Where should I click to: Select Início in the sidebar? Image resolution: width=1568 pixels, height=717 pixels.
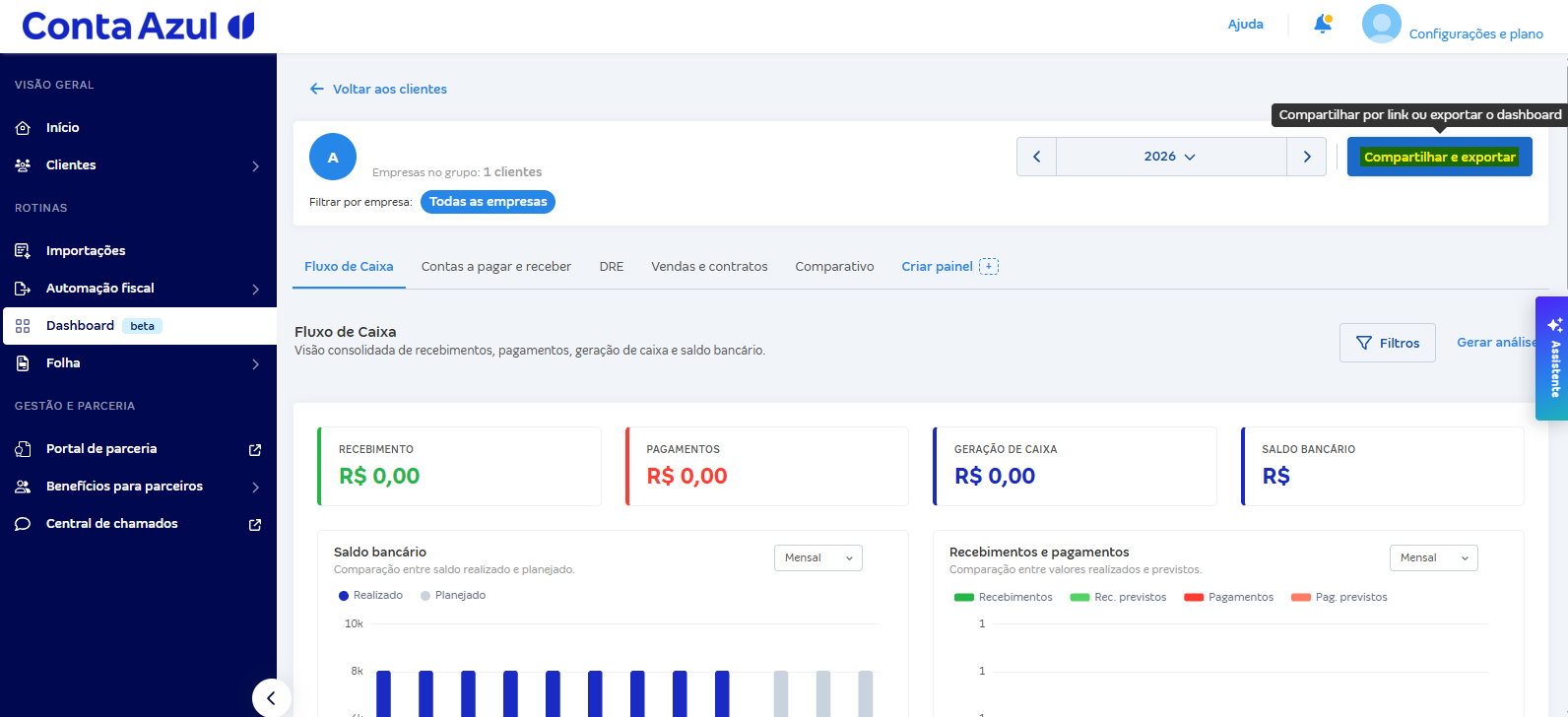pos(138,128)
